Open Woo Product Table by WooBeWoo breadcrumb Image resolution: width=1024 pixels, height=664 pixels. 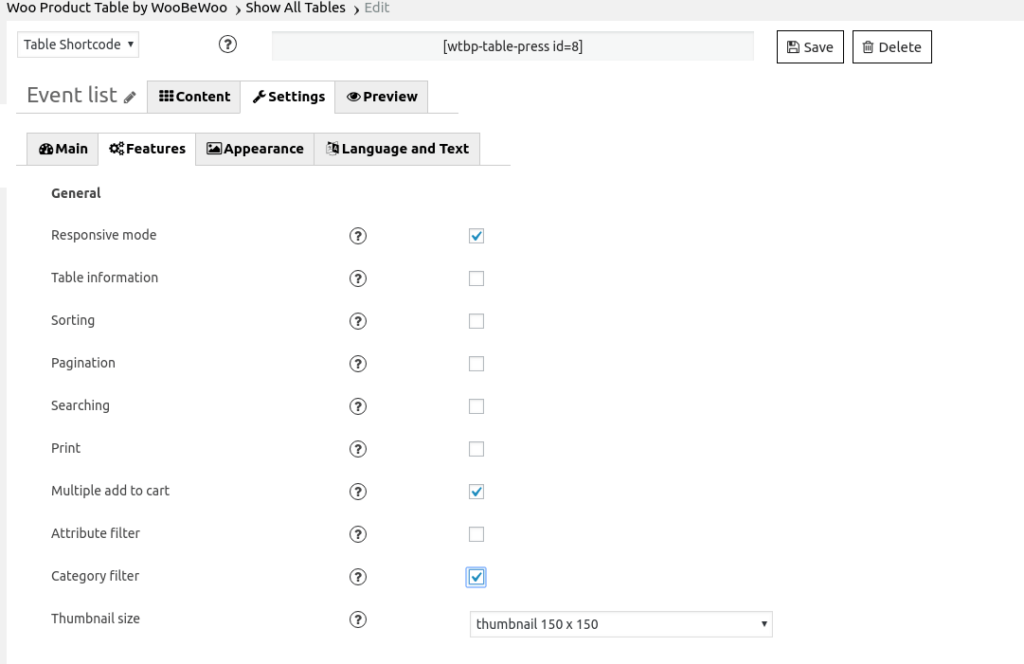pos(117,8)
